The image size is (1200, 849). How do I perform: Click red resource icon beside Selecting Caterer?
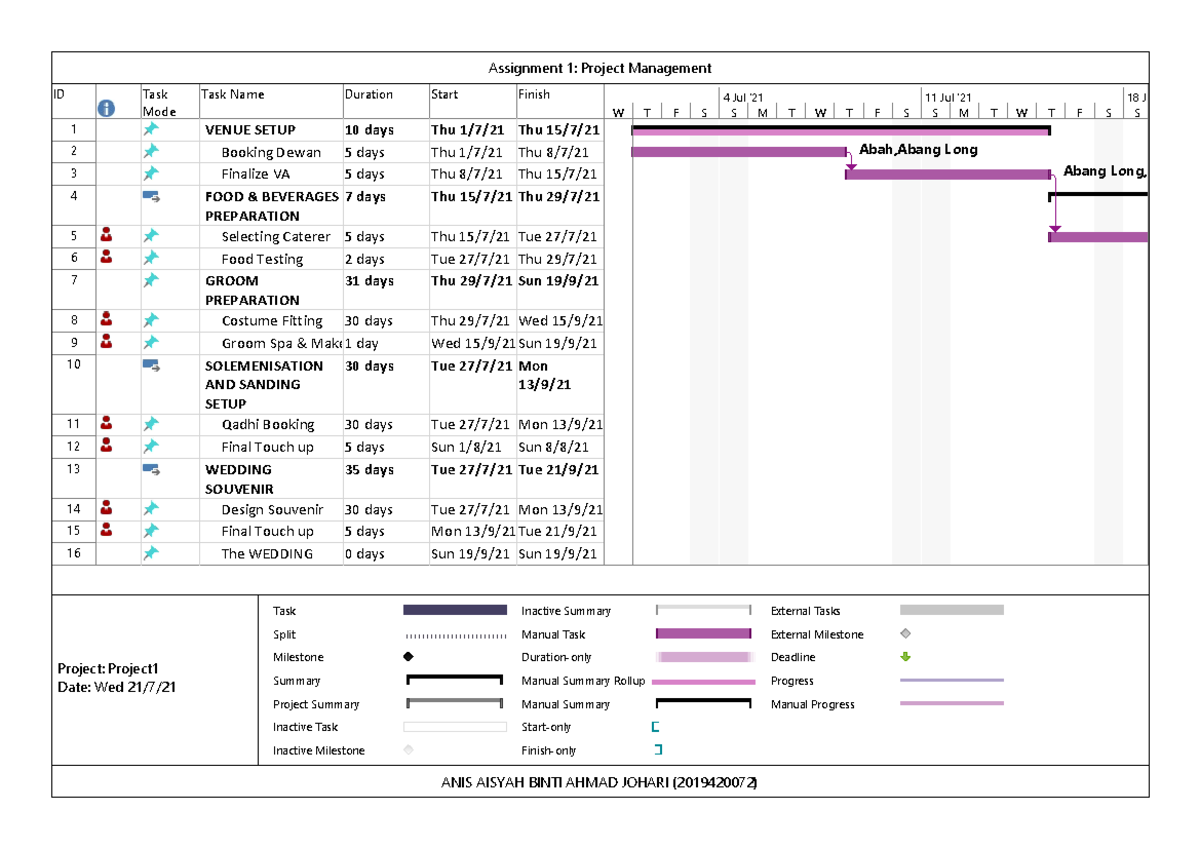tap(107, 236)
